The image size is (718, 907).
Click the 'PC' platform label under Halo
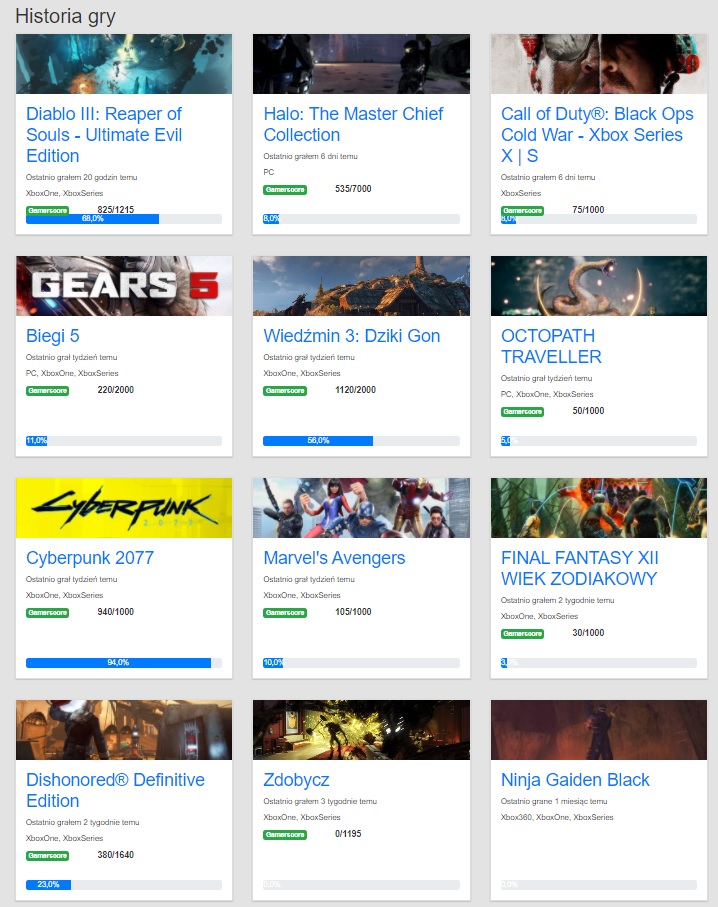(x=268, y=172)
